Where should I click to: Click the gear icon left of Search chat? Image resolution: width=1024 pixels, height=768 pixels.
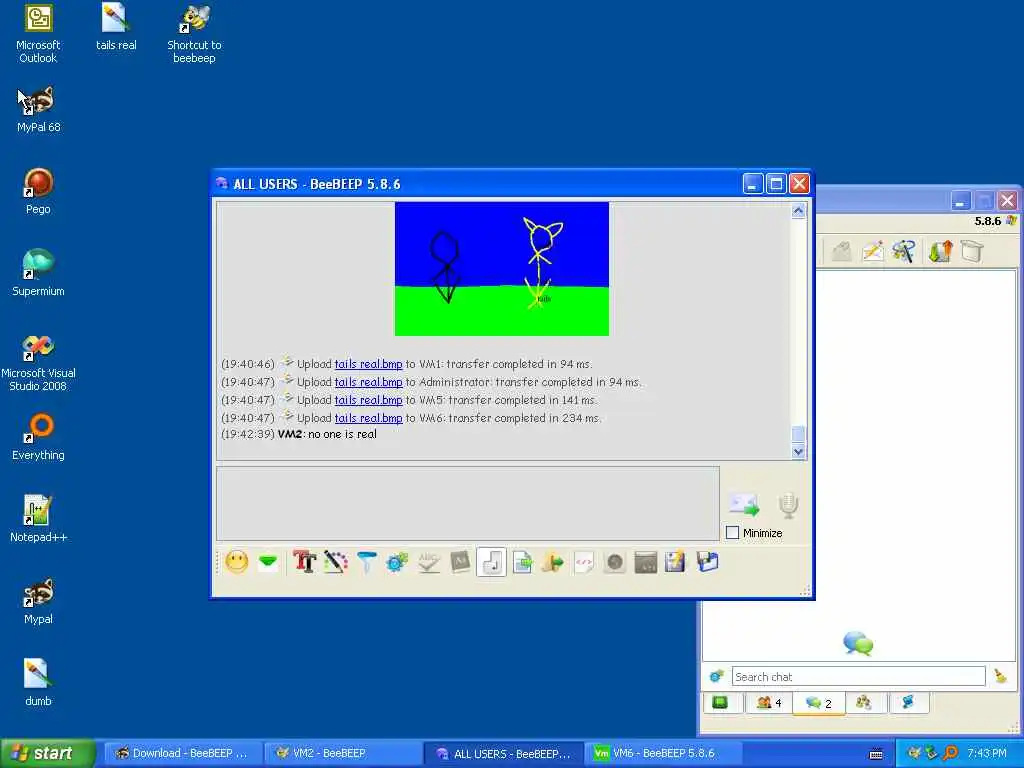pyautogui.click(x=716, y=676)
